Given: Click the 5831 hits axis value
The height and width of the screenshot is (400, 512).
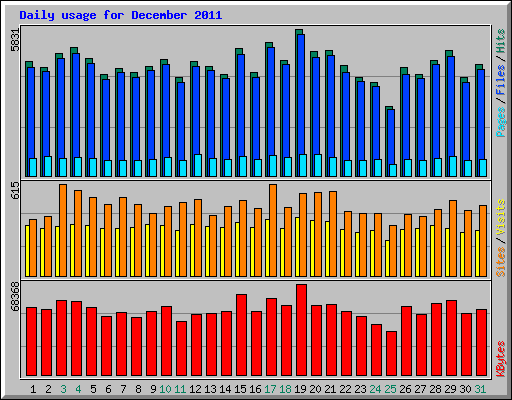Looking at the screenshot, I should pos(15,39).
